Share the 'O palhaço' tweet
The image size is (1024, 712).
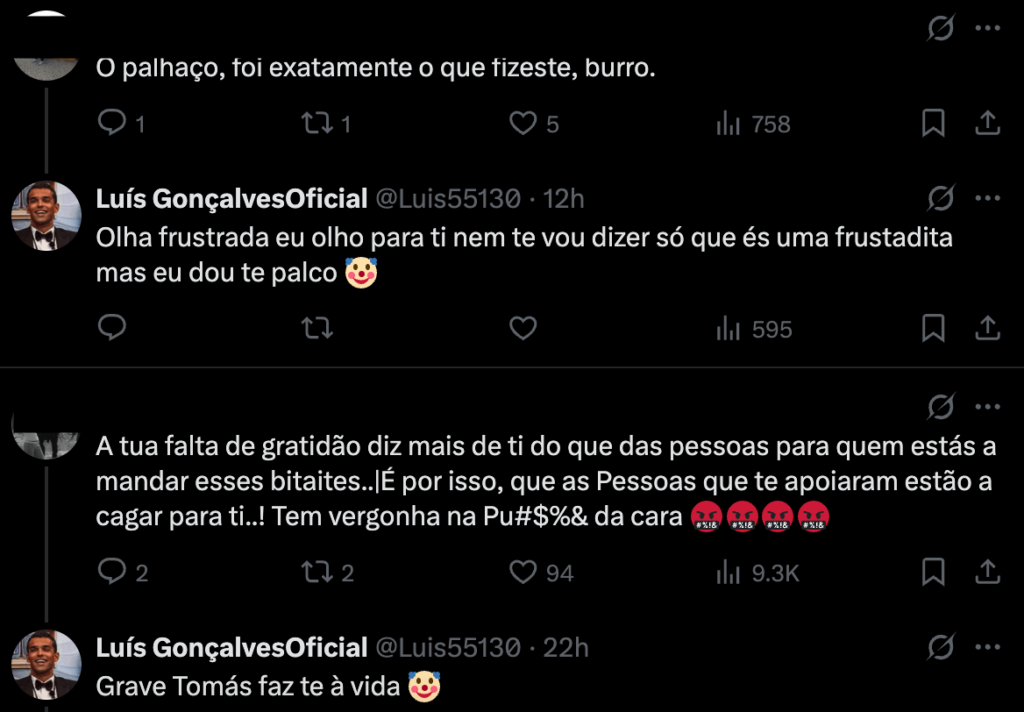pos(987,123)
